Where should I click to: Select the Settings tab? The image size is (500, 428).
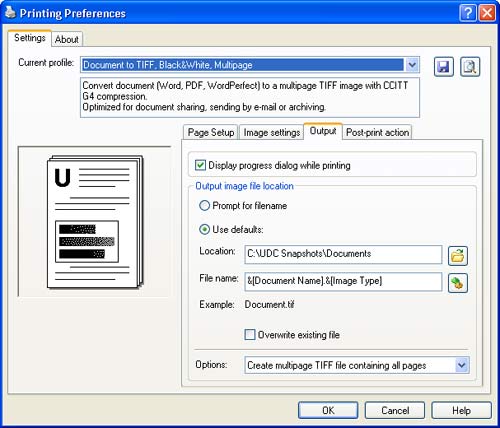coord(30,38)
